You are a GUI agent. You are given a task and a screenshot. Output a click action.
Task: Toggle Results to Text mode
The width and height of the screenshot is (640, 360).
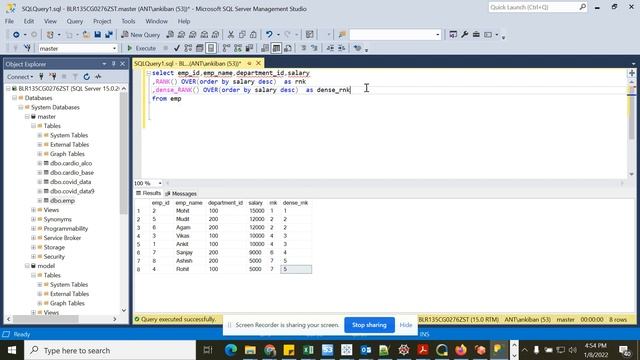[x=265, y=48]
